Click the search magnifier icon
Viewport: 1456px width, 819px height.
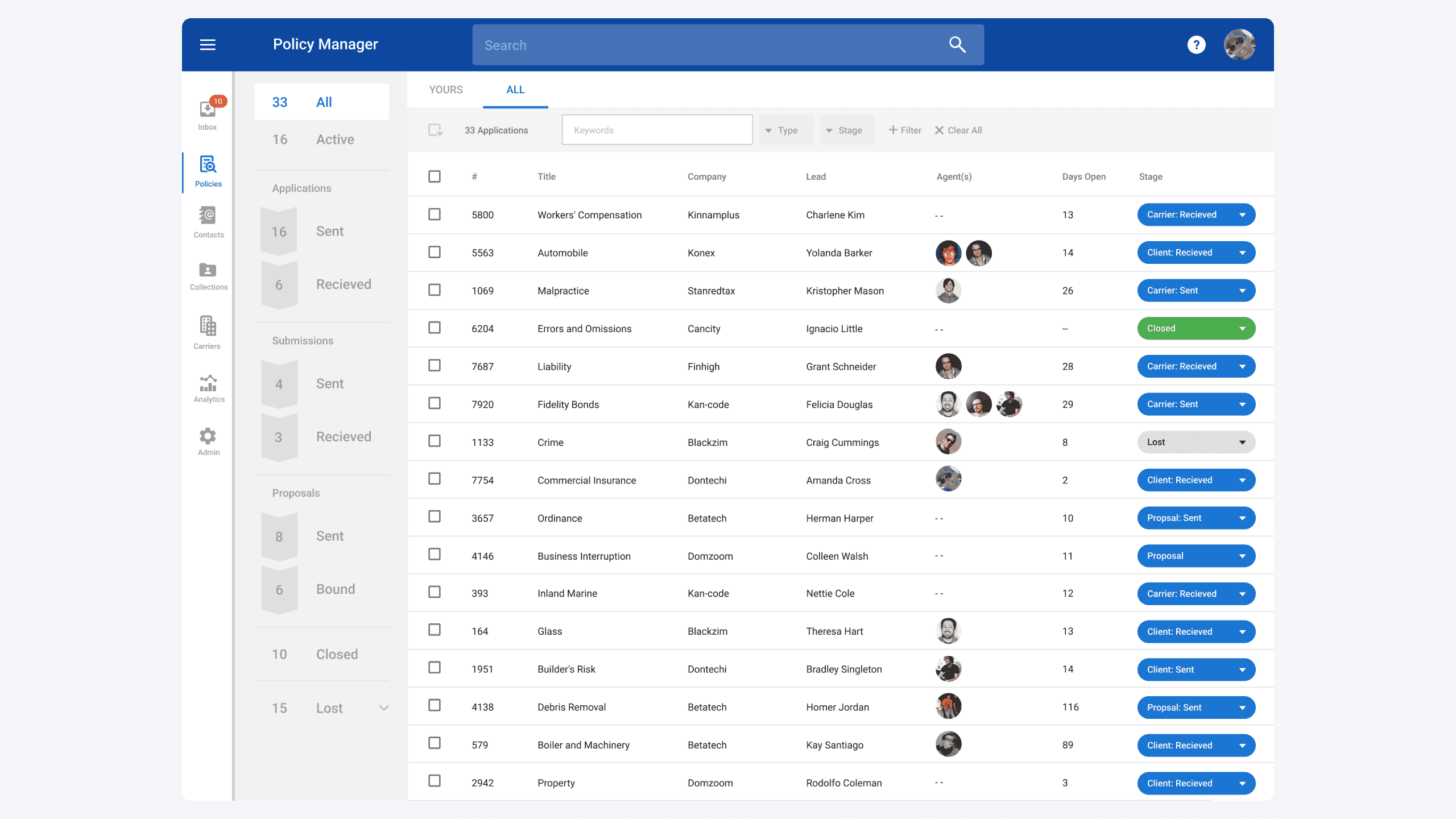click(x=957, y=44)
